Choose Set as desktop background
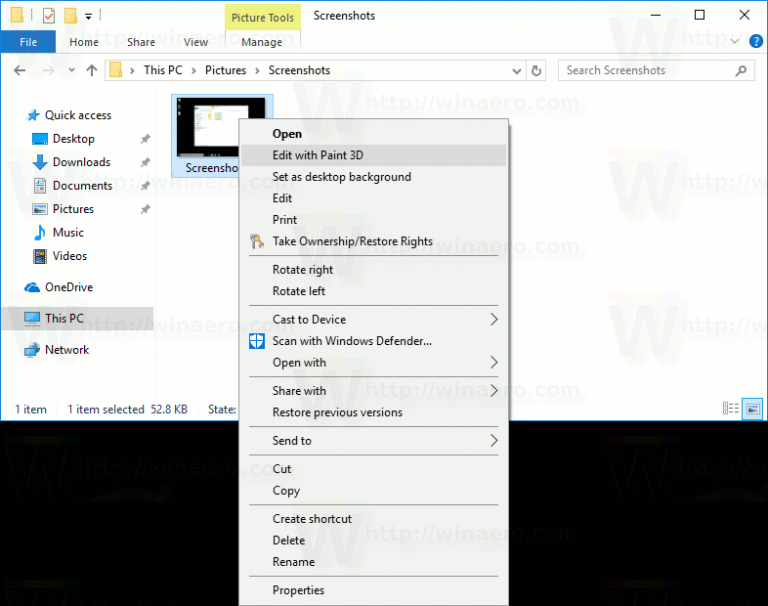Screen dimensions: 768x606 click(374, 177)
